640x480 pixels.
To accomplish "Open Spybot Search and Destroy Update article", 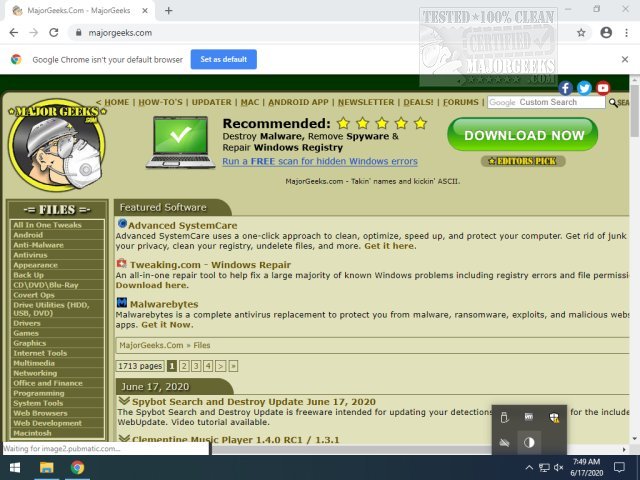I will click(253, 402).
